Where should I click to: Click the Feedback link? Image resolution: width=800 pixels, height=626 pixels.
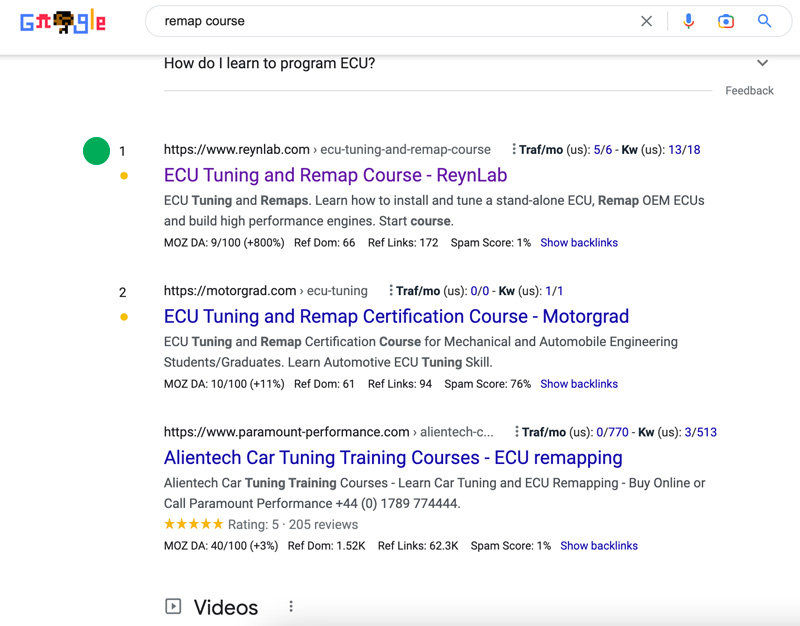coord(749,91)
